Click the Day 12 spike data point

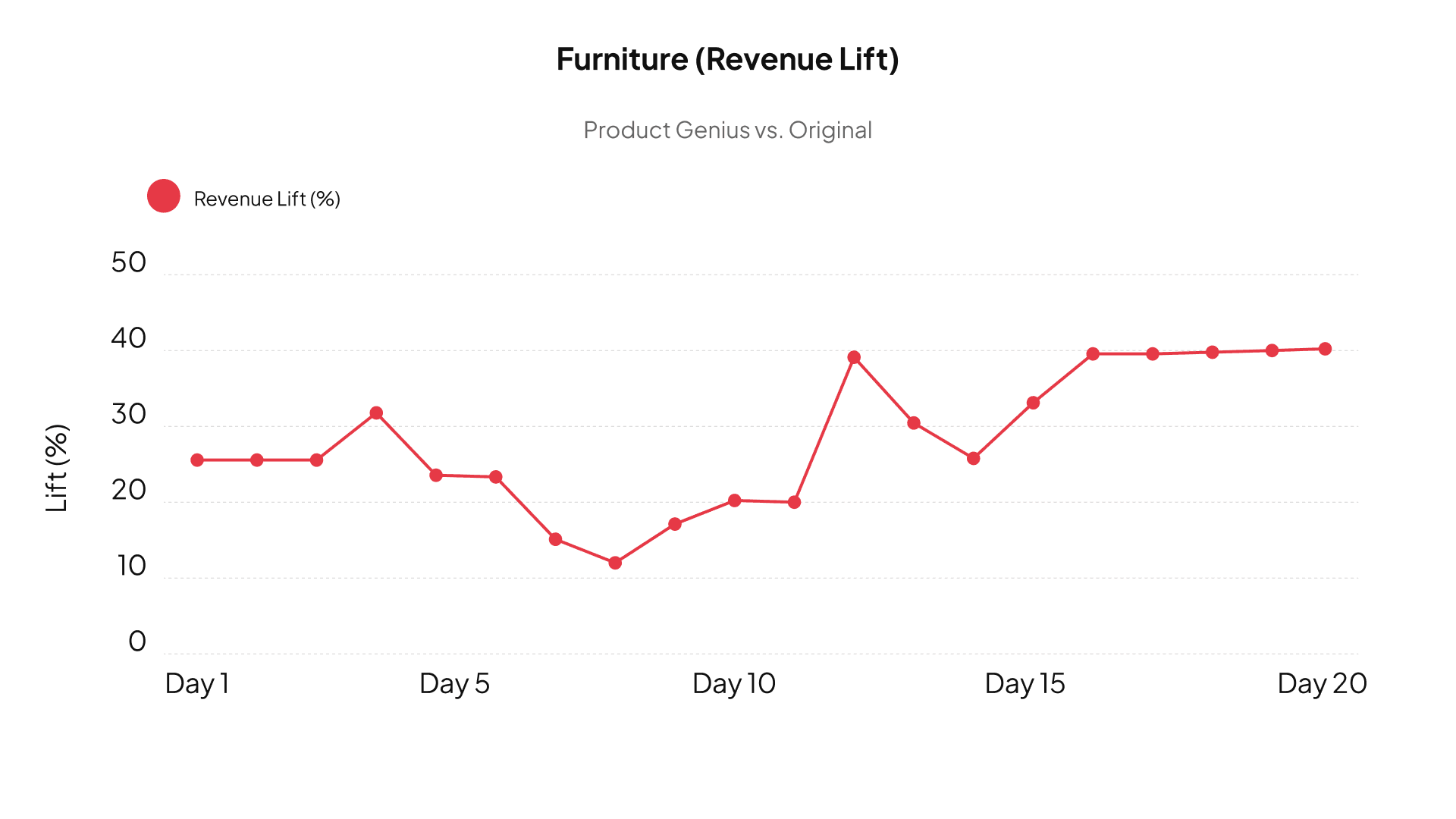click(x=854, y=357)
